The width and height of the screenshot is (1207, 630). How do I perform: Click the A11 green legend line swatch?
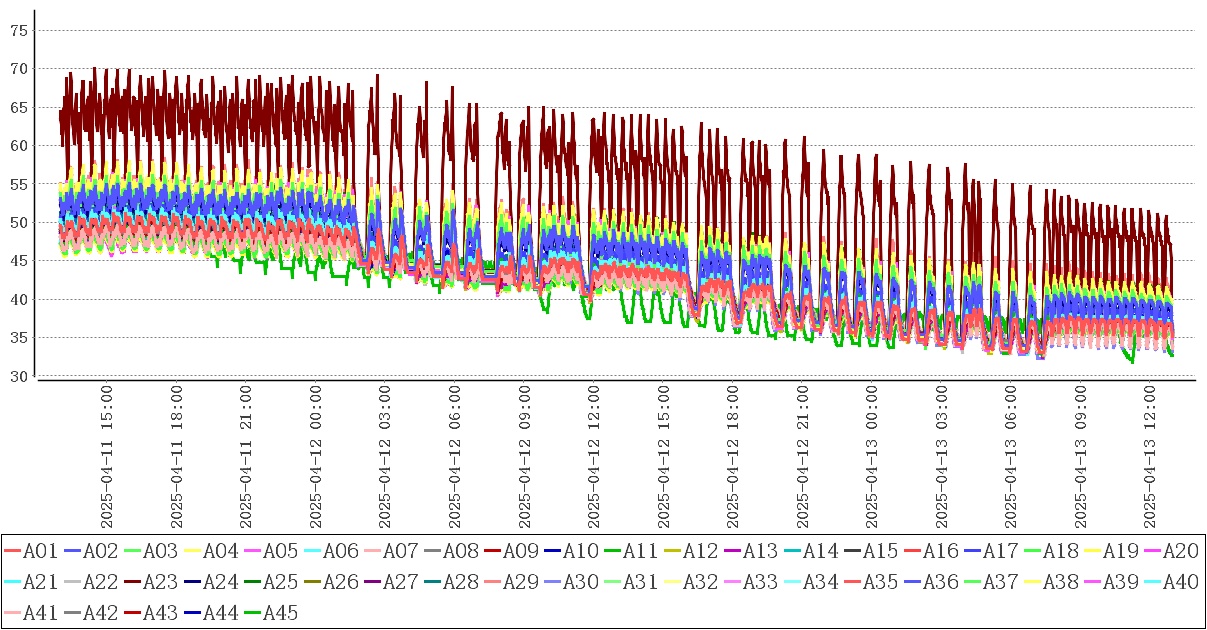point(633,551)
